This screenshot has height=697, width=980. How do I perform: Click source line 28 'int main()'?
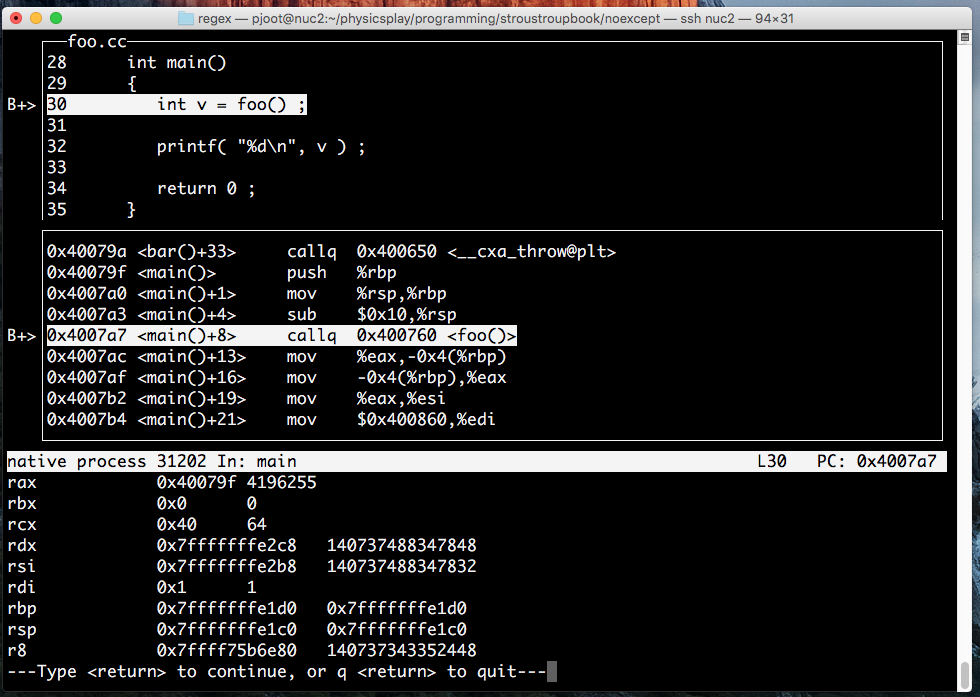[177, 63]
